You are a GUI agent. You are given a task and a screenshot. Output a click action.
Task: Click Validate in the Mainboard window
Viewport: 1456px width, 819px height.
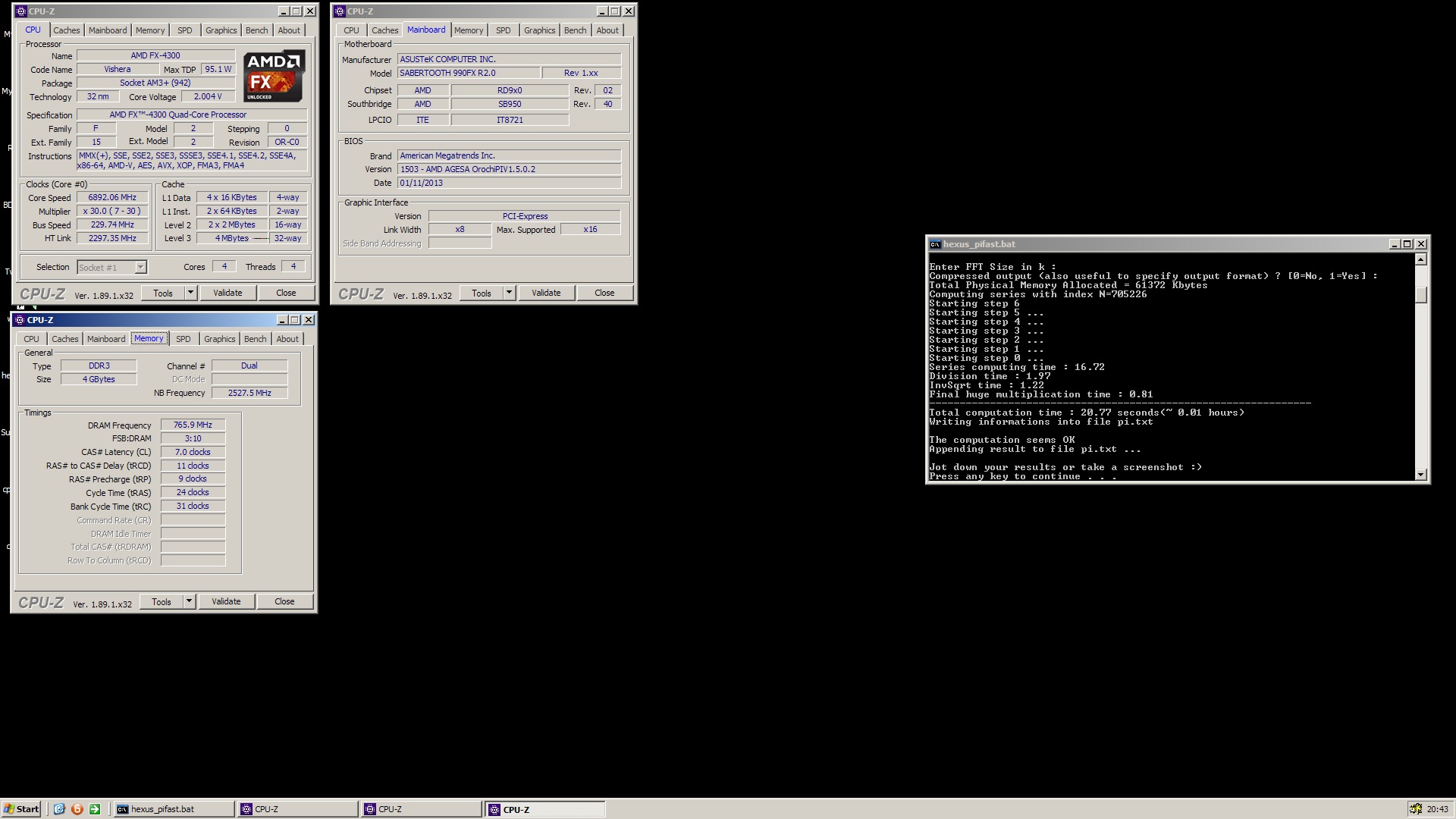click(x=546, y=293)
